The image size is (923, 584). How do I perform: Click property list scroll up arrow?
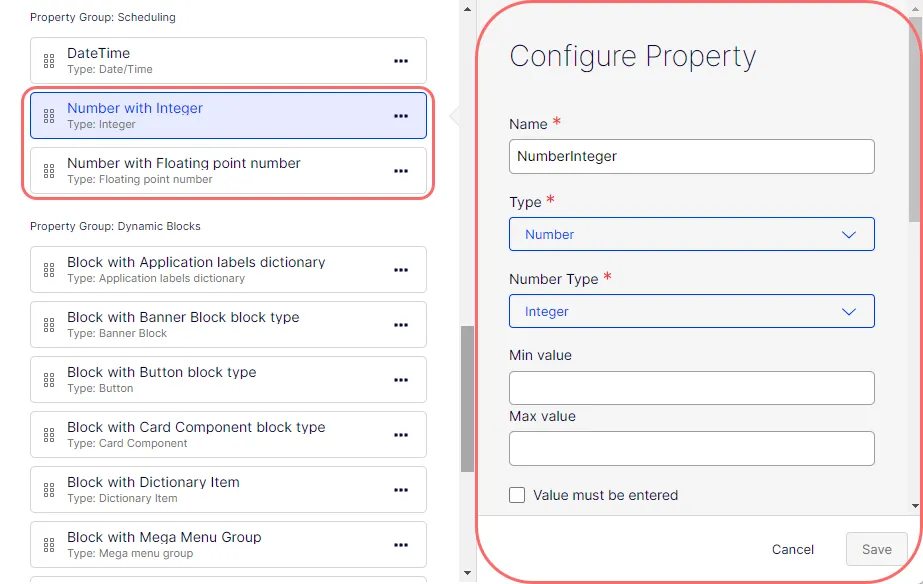point(467,9)
